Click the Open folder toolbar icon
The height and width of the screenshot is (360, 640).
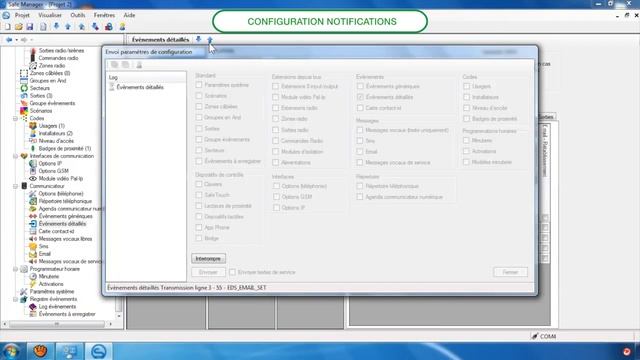point(19,27)
